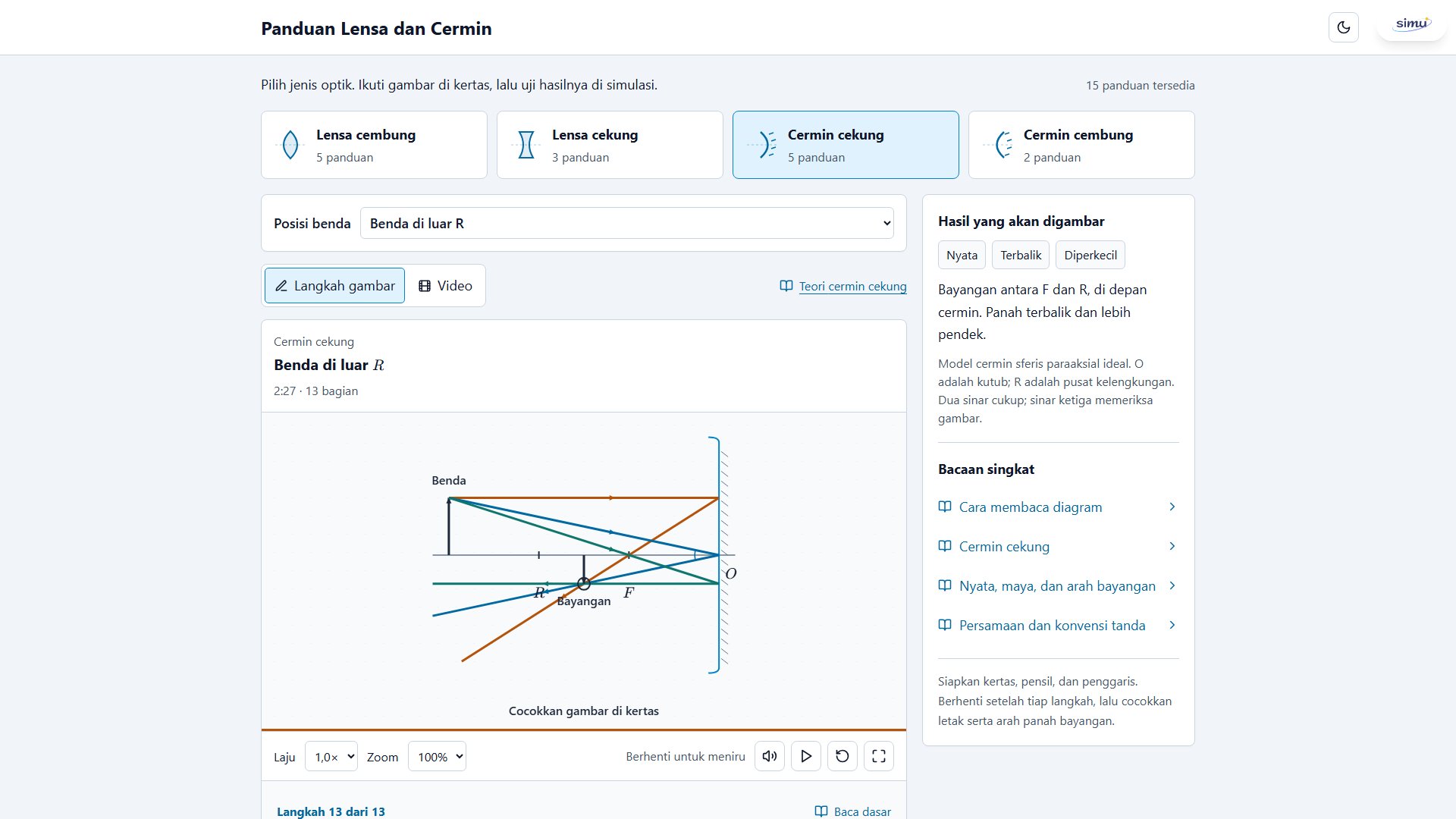The image size is (1456, 819).
Task: Click book icon beside Baca dasar
Action: click(x=821, y=811)
